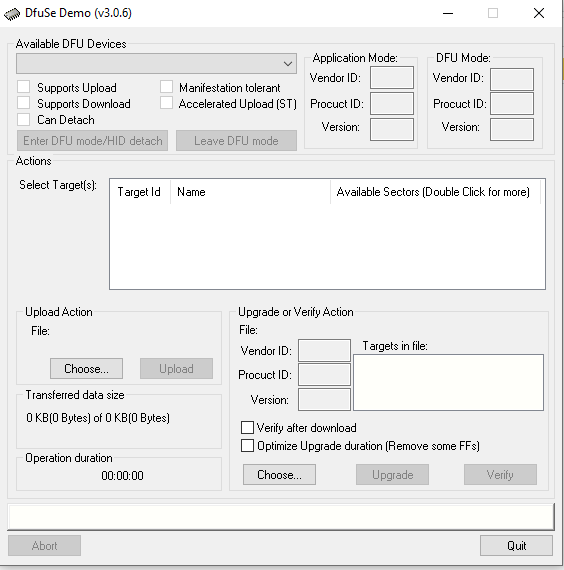
Task: Toggle the Can Detach checkbox
Action: (x=24, y=119)
